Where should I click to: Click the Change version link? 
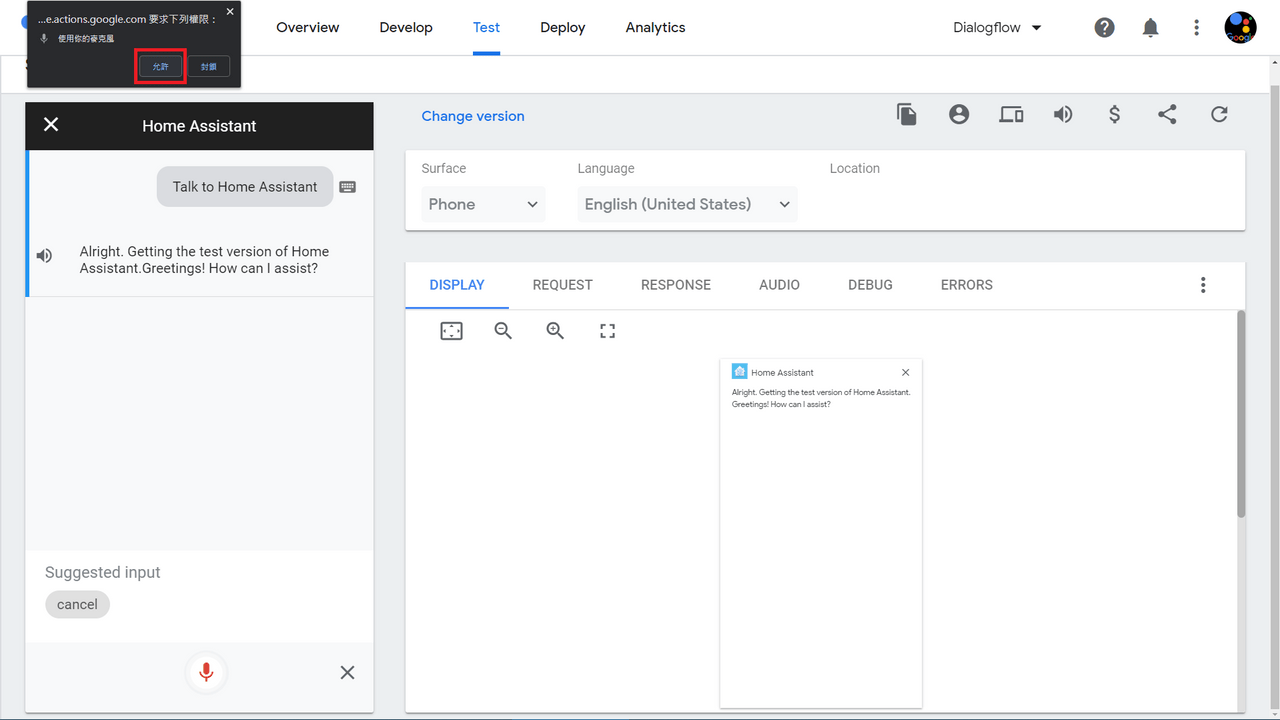point(473,116)
